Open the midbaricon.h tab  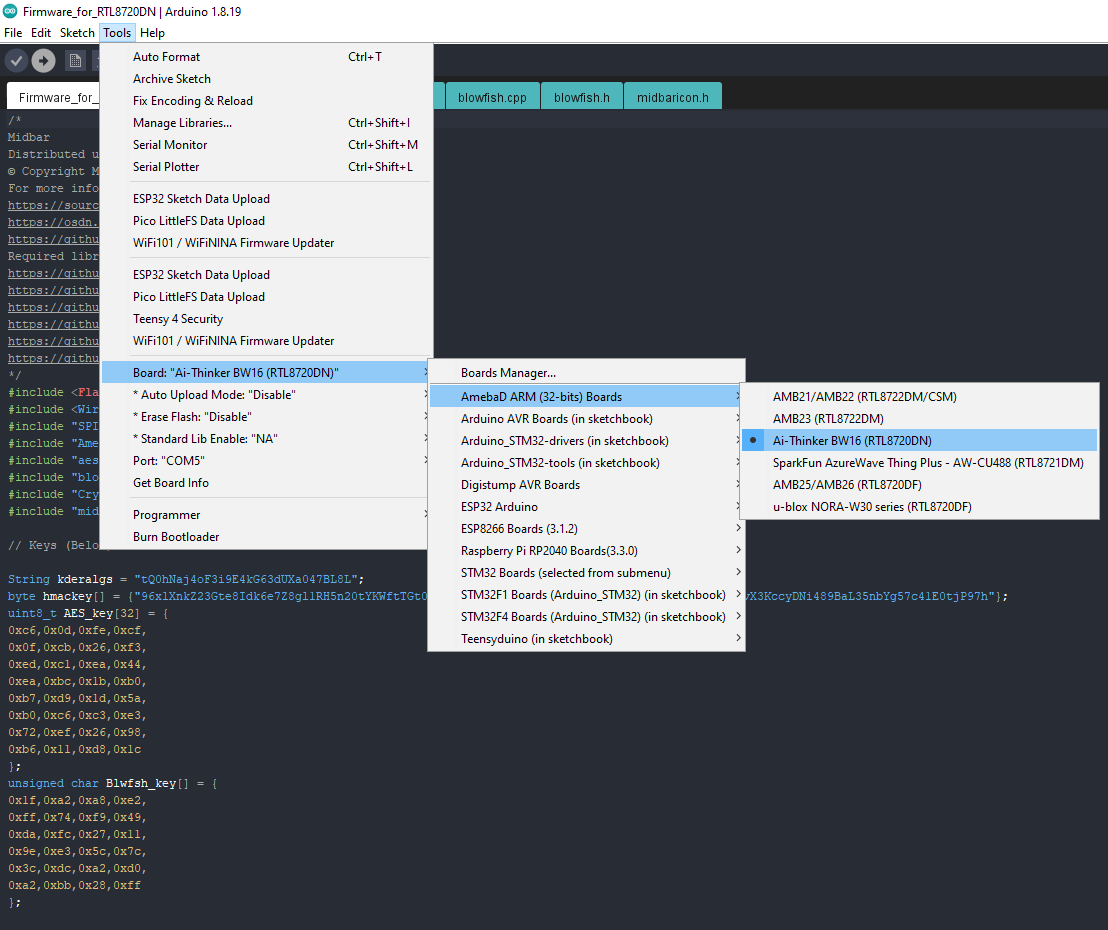(x=672, y=98)
